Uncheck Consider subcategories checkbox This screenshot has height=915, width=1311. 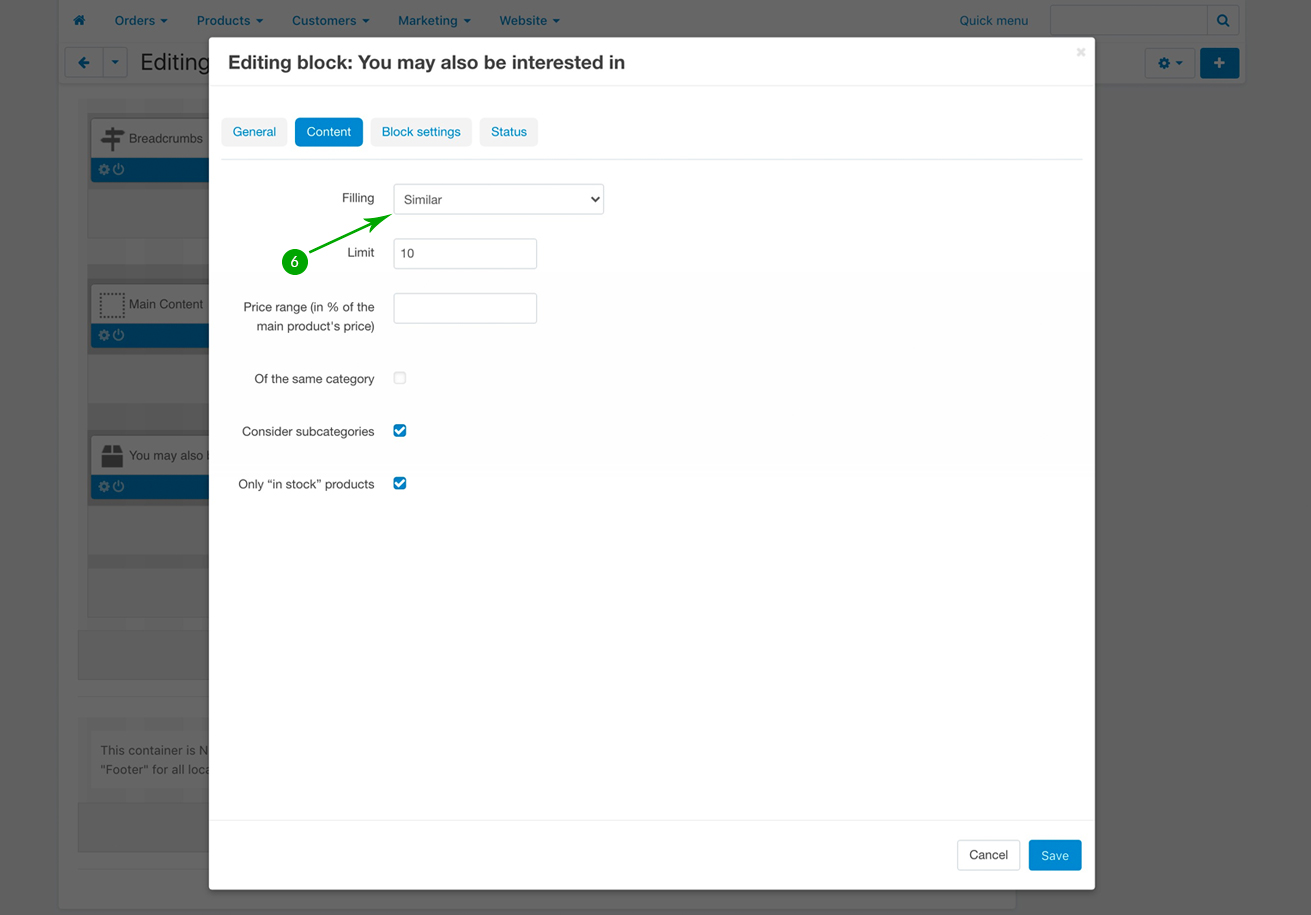400,431
